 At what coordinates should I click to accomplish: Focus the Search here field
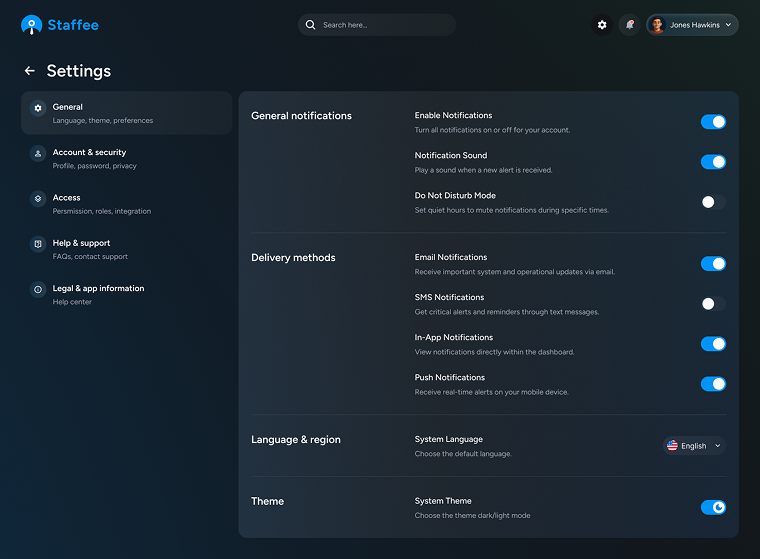[x=377, y=25]
